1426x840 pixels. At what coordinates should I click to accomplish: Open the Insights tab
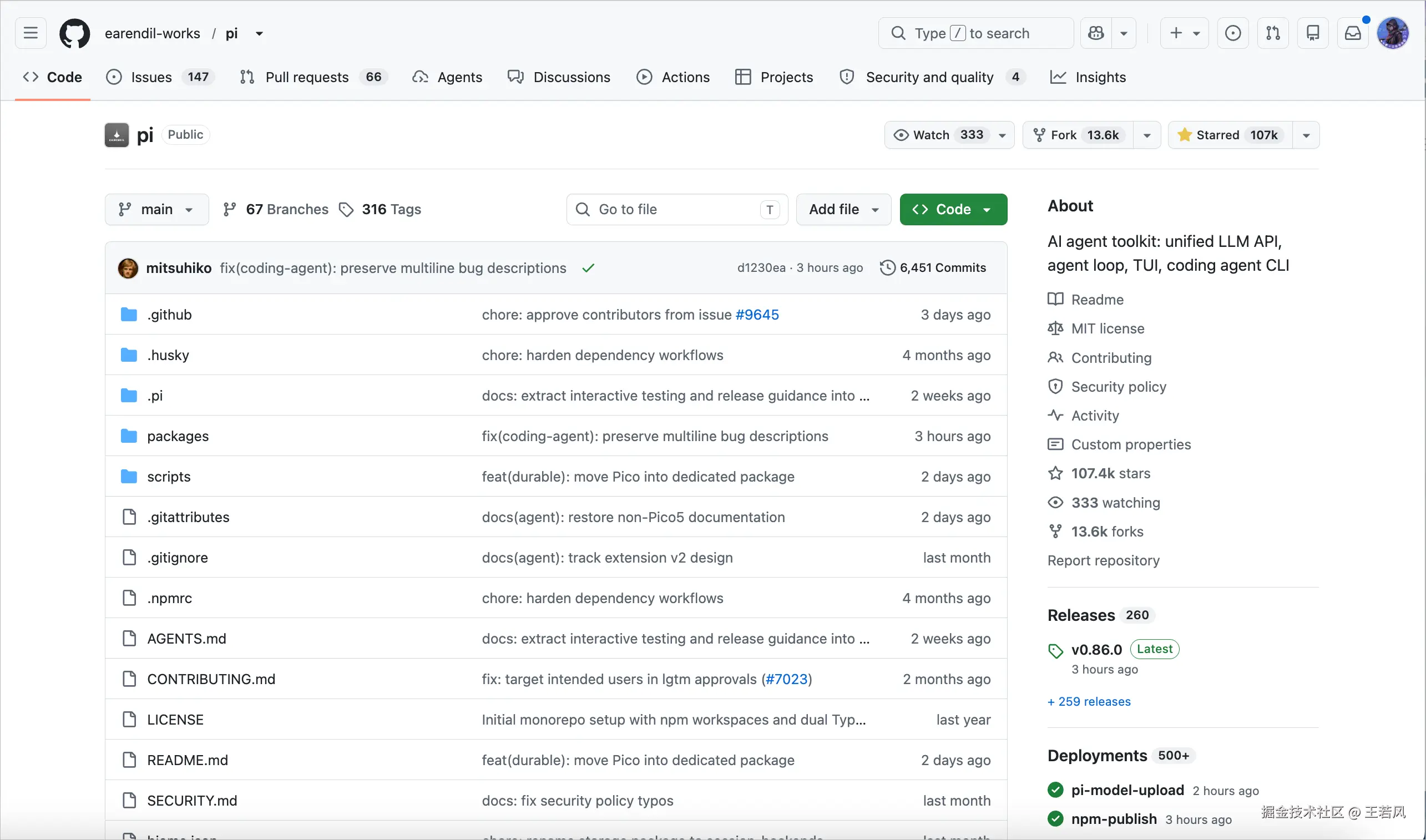(1088, 77)
